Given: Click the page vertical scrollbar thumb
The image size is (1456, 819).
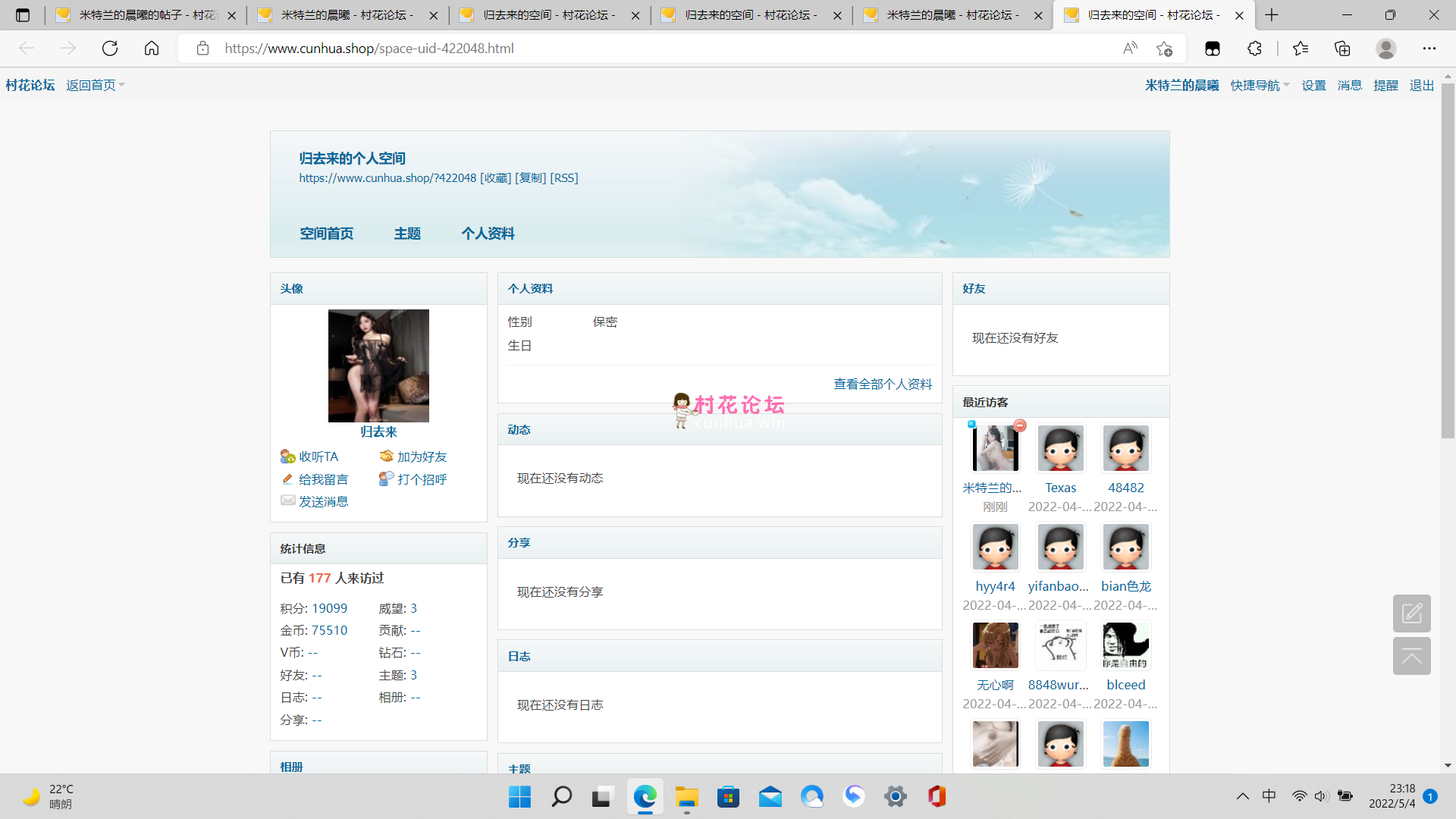Looking at the screenshot, I should [x=1448, y=262].
